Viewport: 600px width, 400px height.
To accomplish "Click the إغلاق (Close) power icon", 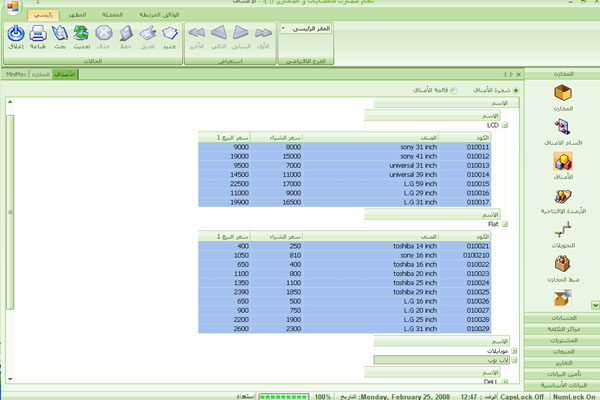I will (x=15, y=35).
